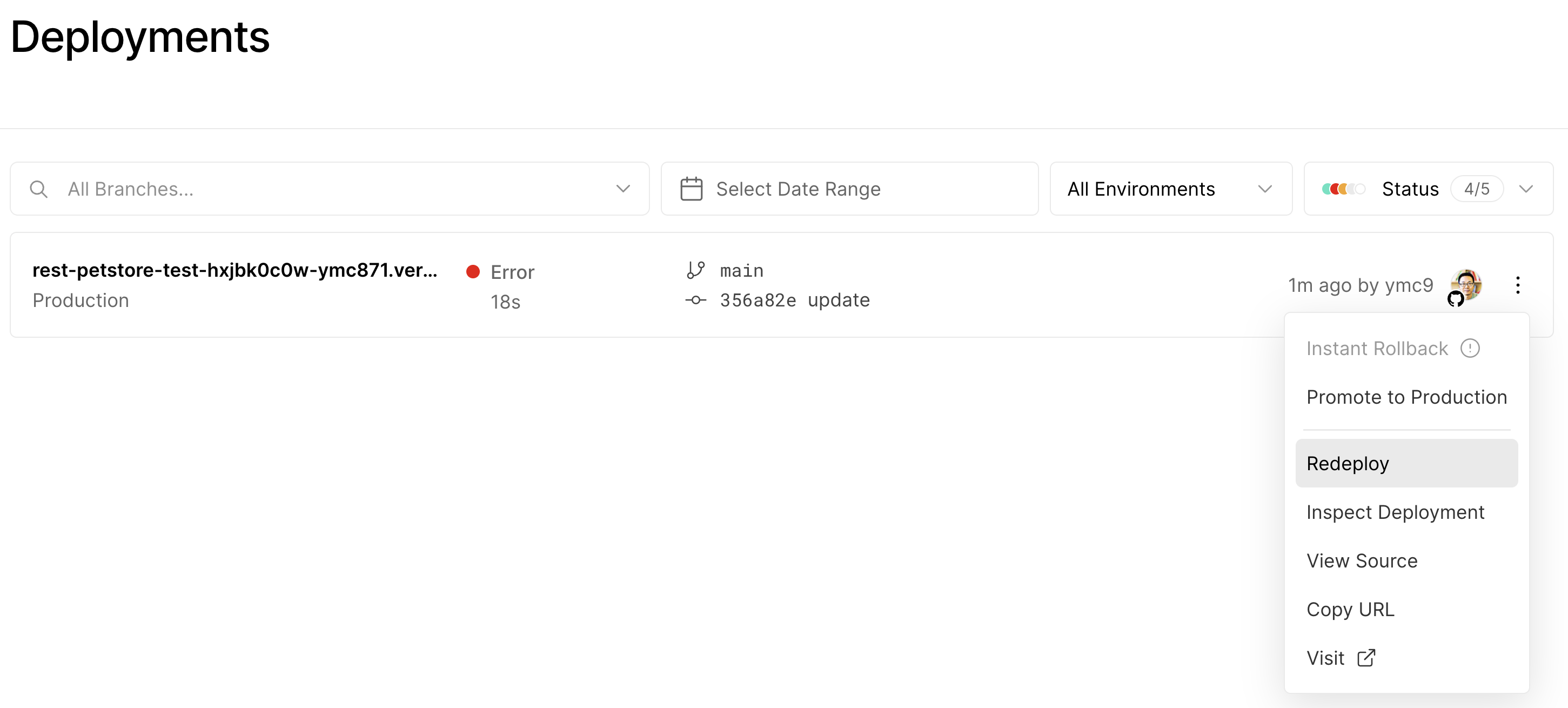Screen dimensions: 1568x708
Task: Click the info icon beside Instant Rollback
Action: click(x=1469, y=348)
